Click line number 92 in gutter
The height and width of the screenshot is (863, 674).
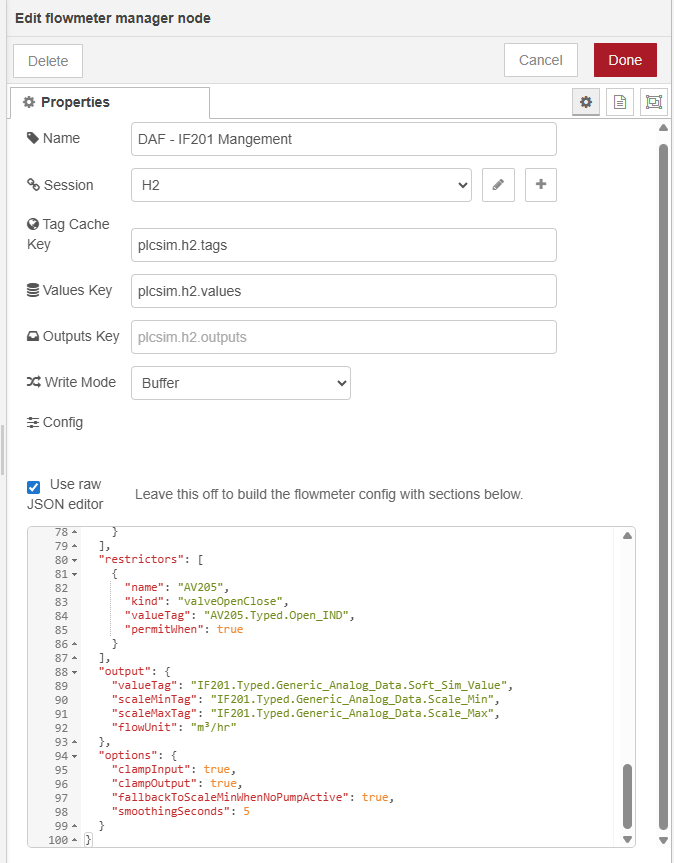click(x=61, y=728)
